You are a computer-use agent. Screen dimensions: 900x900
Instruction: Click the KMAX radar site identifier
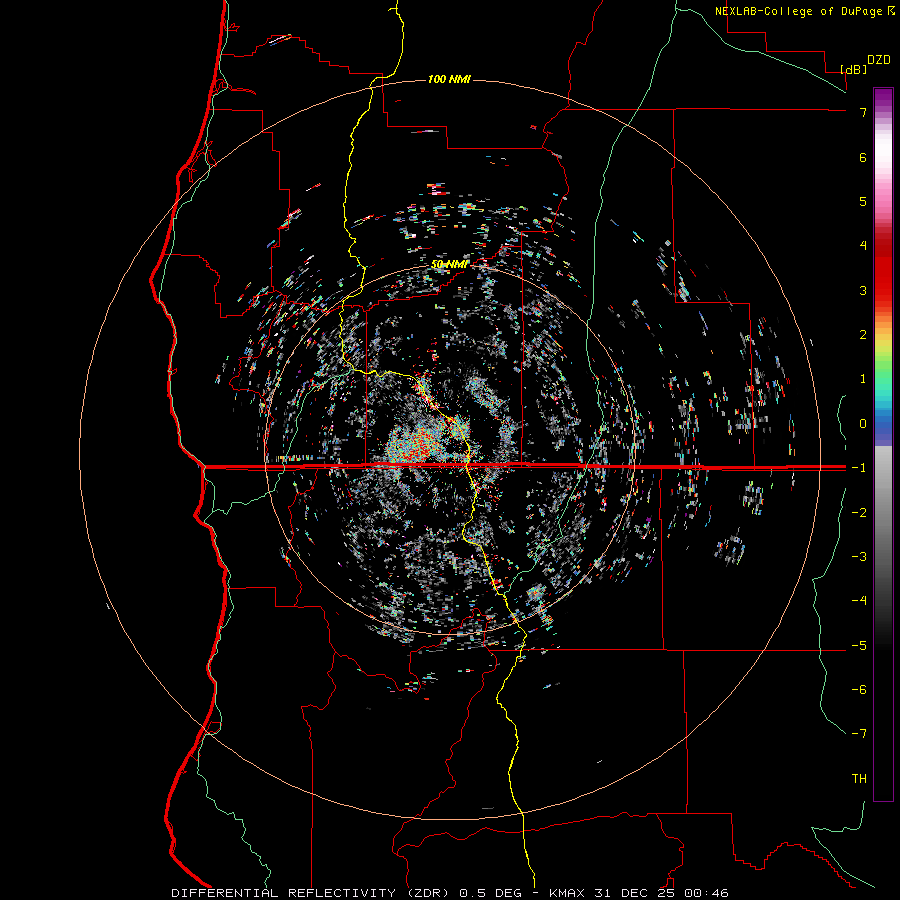[567, 893]
